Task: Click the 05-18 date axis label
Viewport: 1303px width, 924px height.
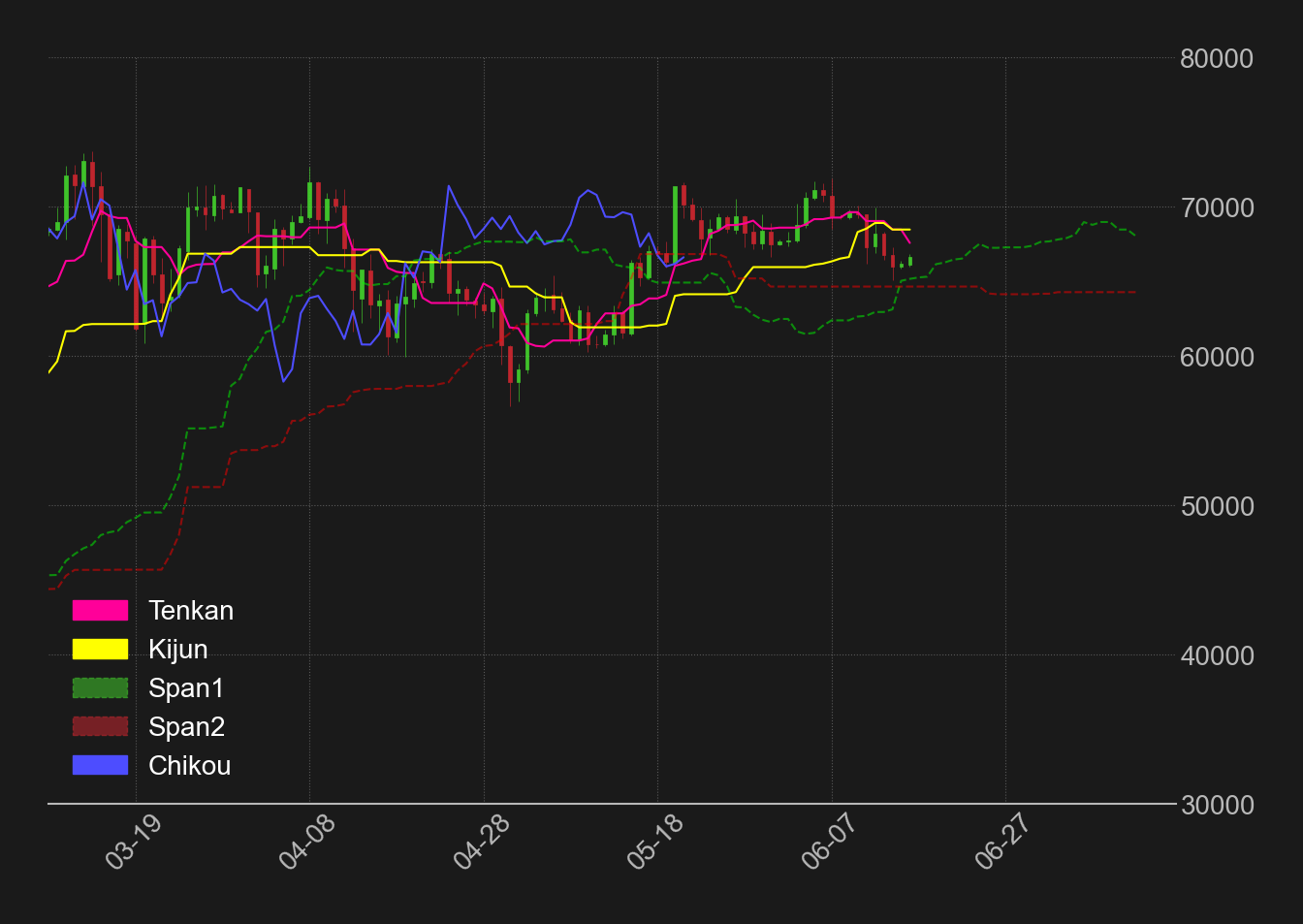Action: tap(654, 842)
